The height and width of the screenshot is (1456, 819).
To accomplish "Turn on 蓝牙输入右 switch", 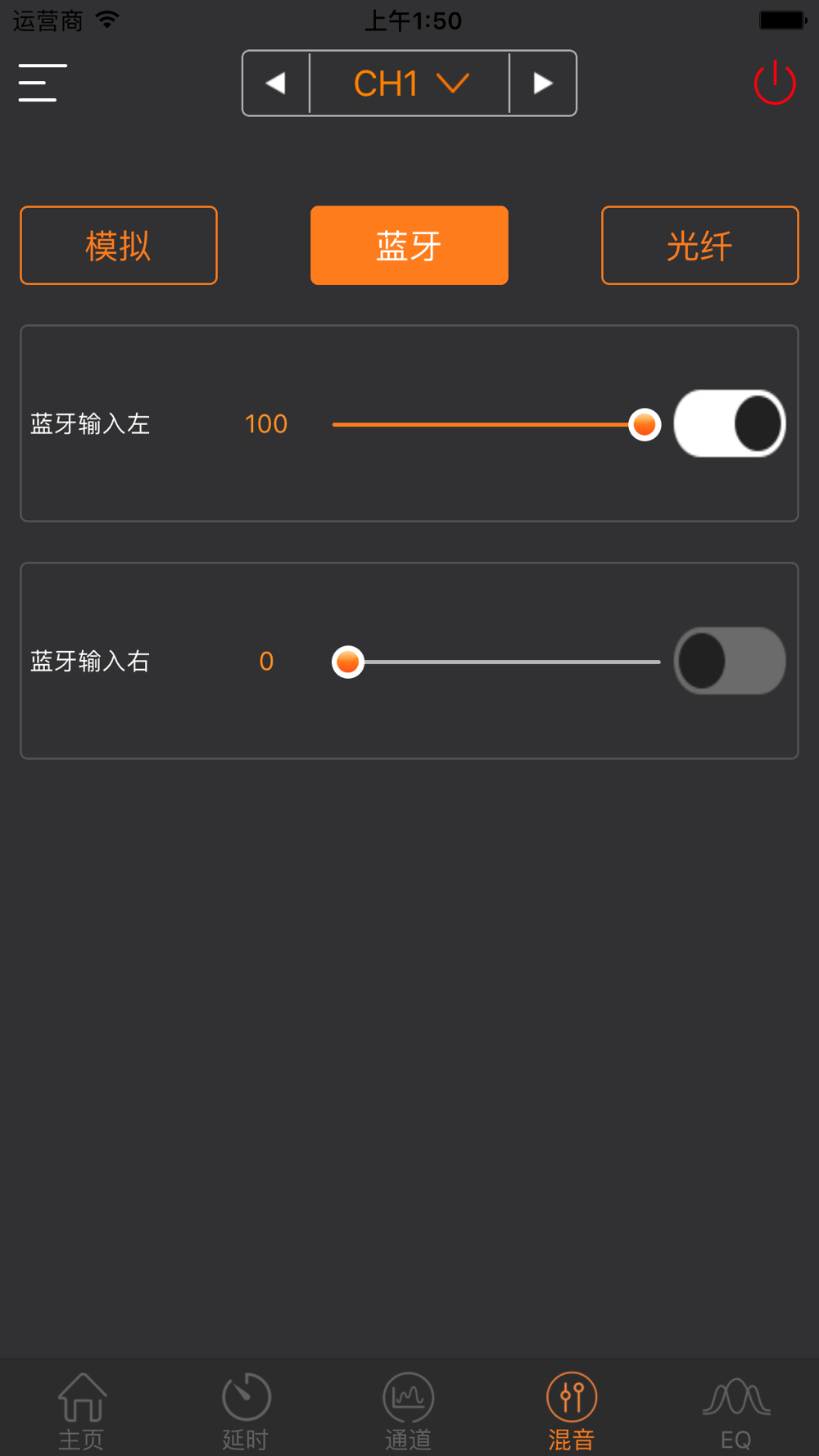I will (x=730, y=661).
